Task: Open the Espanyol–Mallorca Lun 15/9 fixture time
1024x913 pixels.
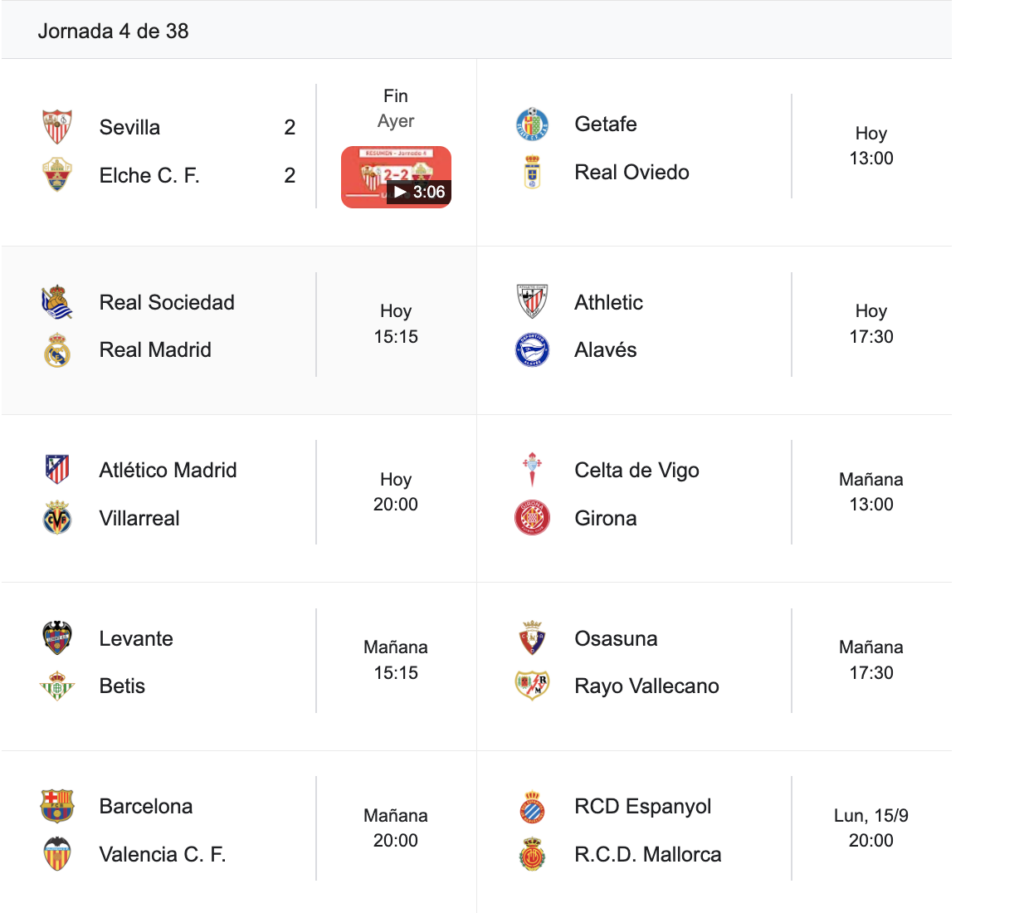Action: [871, 828]
